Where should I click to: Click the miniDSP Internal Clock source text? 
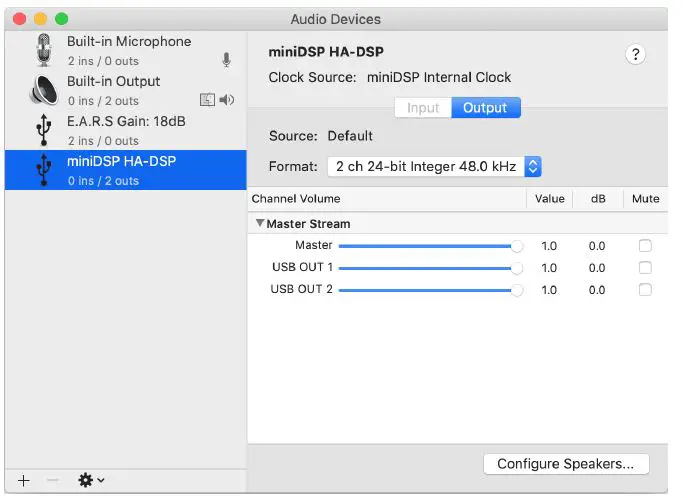pos(439,77)
